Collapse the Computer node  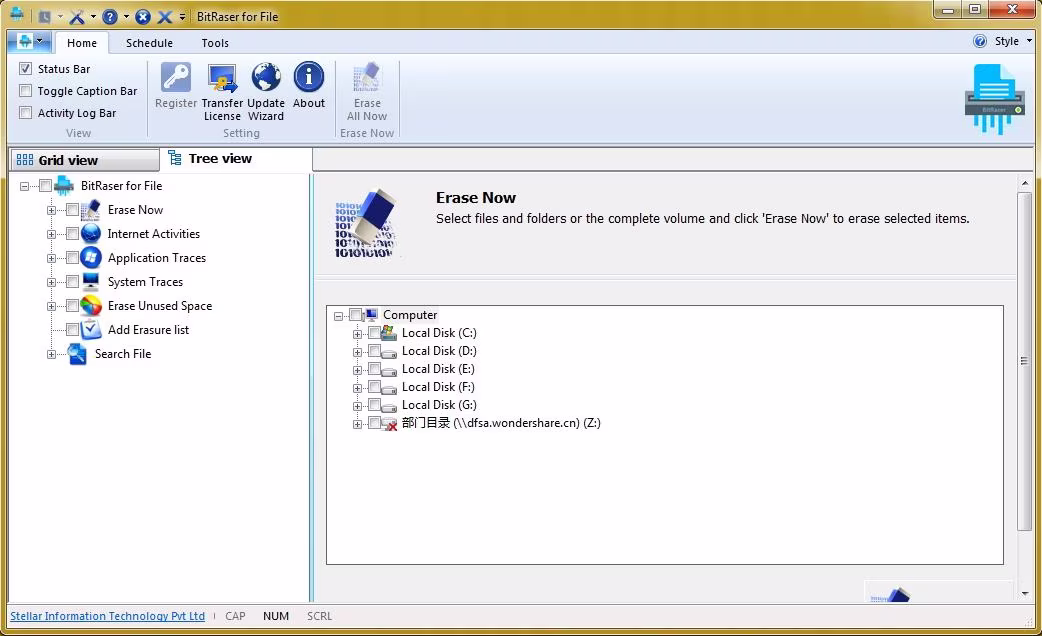tap(338, 316)
